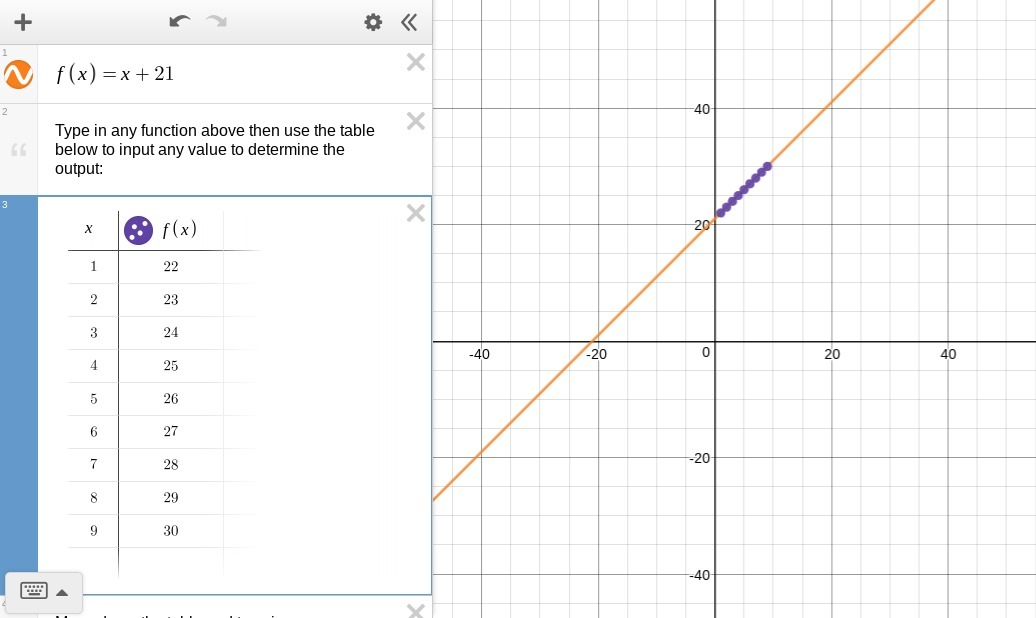Open the on-screen keyboard

point(34,591)
